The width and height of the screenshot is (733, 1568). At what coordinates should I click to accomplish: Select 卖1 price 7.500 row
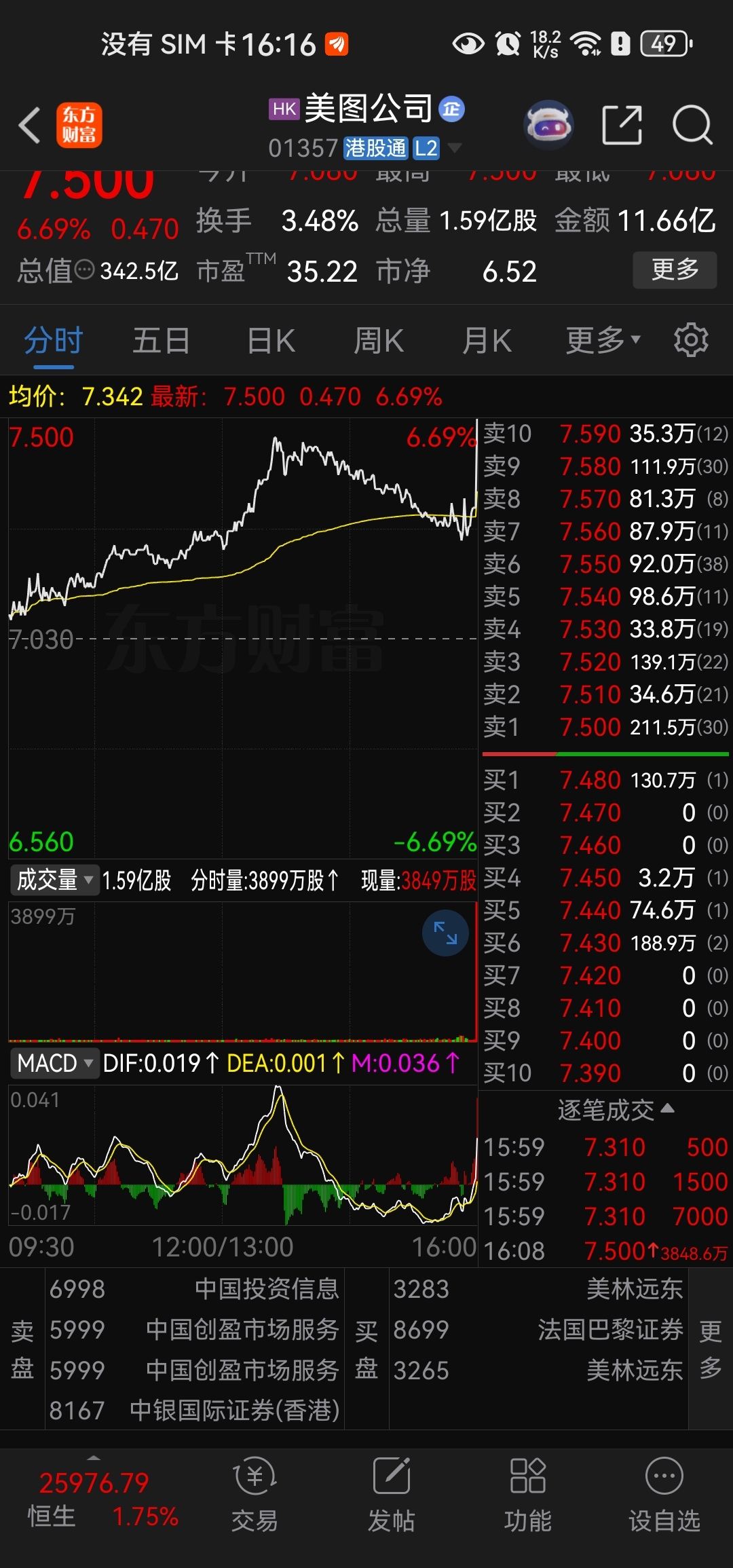(x=605, y=727)
